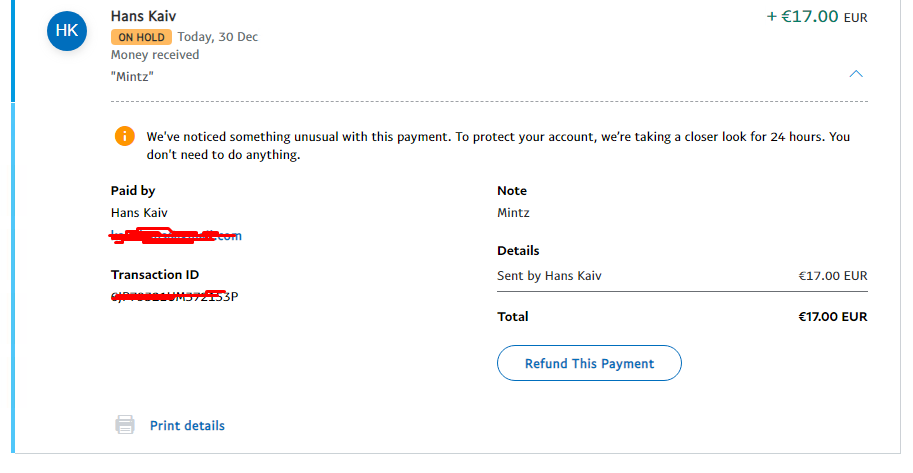Image resolution: width=913 pixels, height=473 pixels.
Task: Click the Total €17.00 EUR amount
Action: point(833,316)
